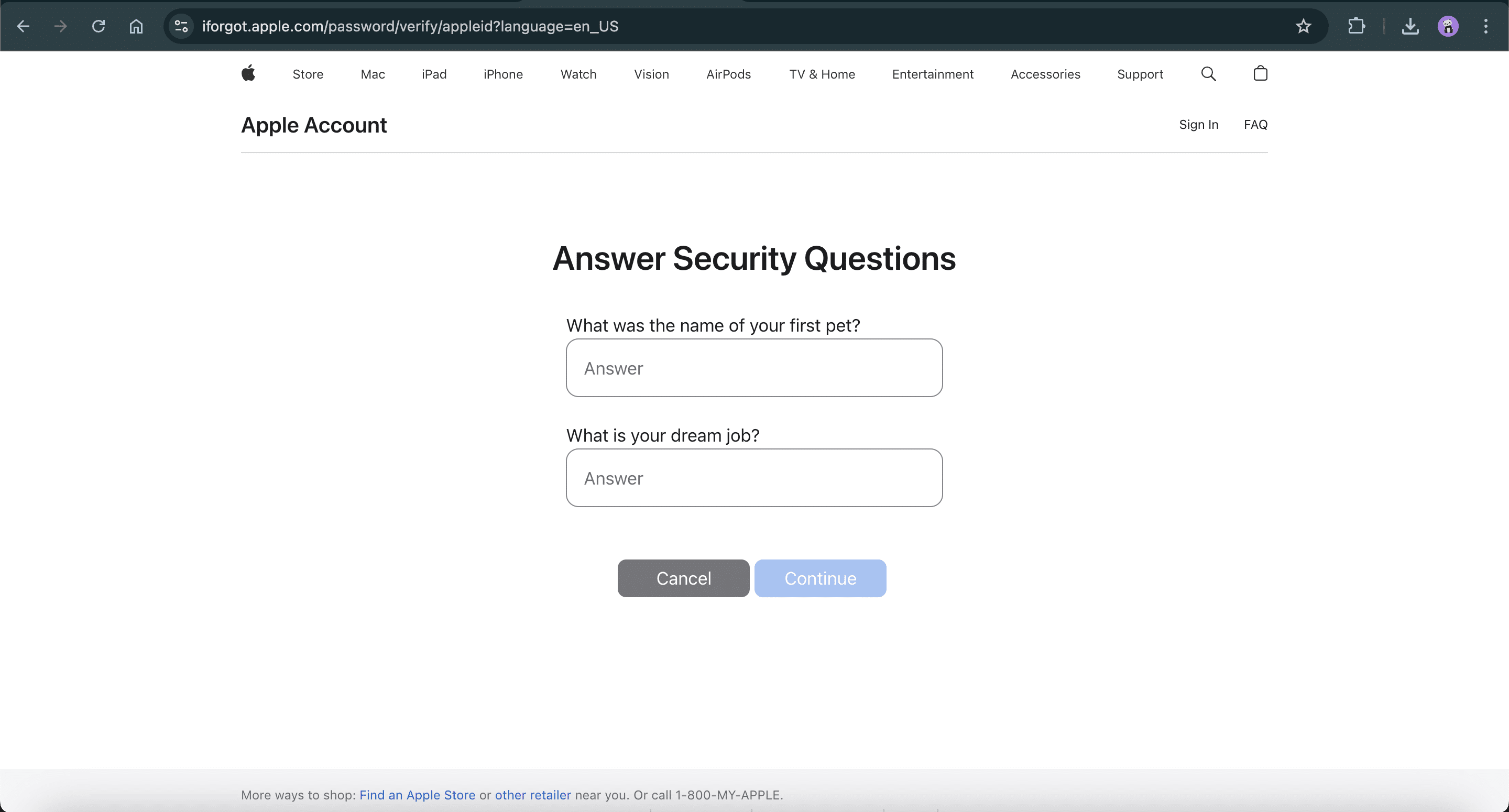Click the Continue button

(x=820, y=578)
